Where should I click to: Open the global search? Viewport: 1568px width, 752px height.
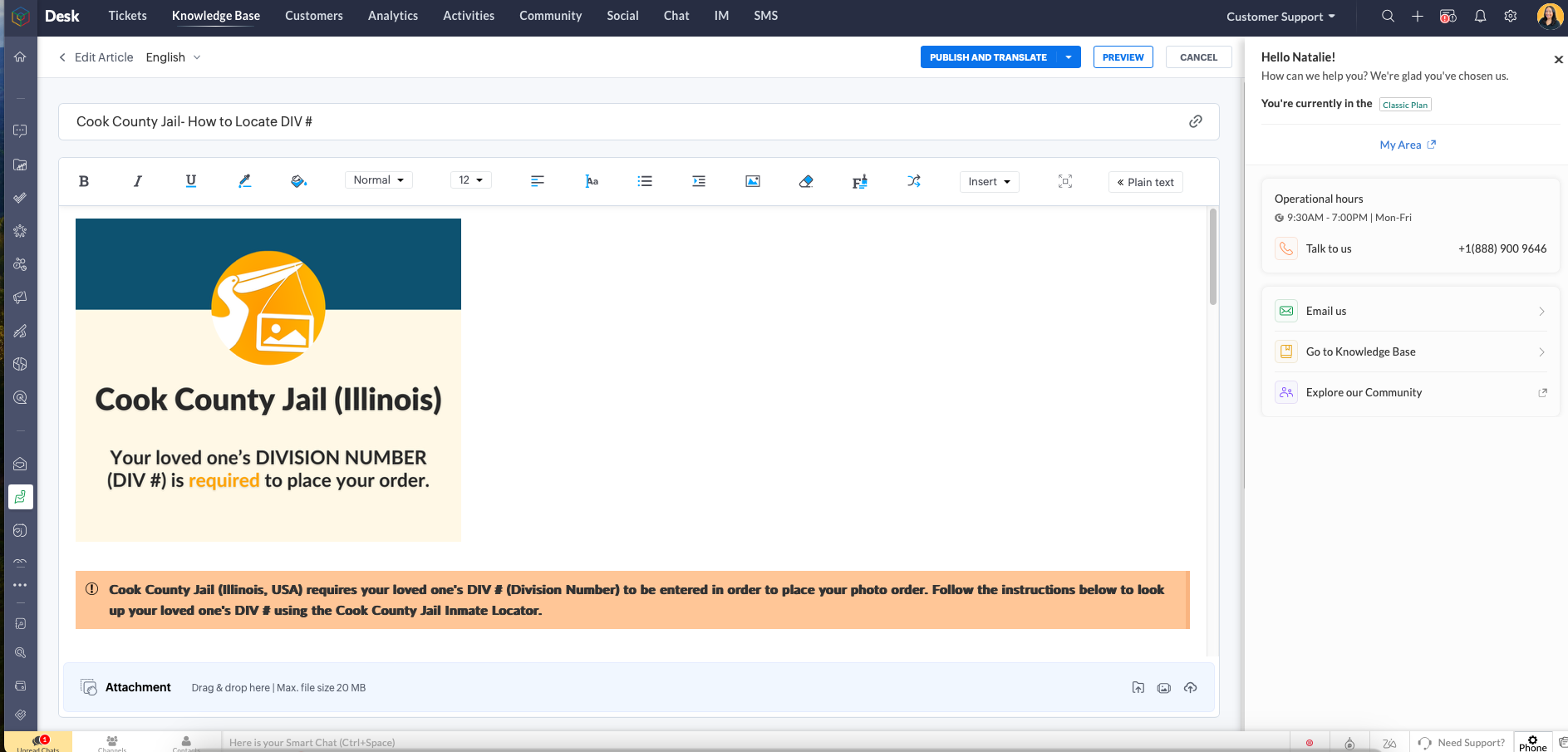(1388, 16)
